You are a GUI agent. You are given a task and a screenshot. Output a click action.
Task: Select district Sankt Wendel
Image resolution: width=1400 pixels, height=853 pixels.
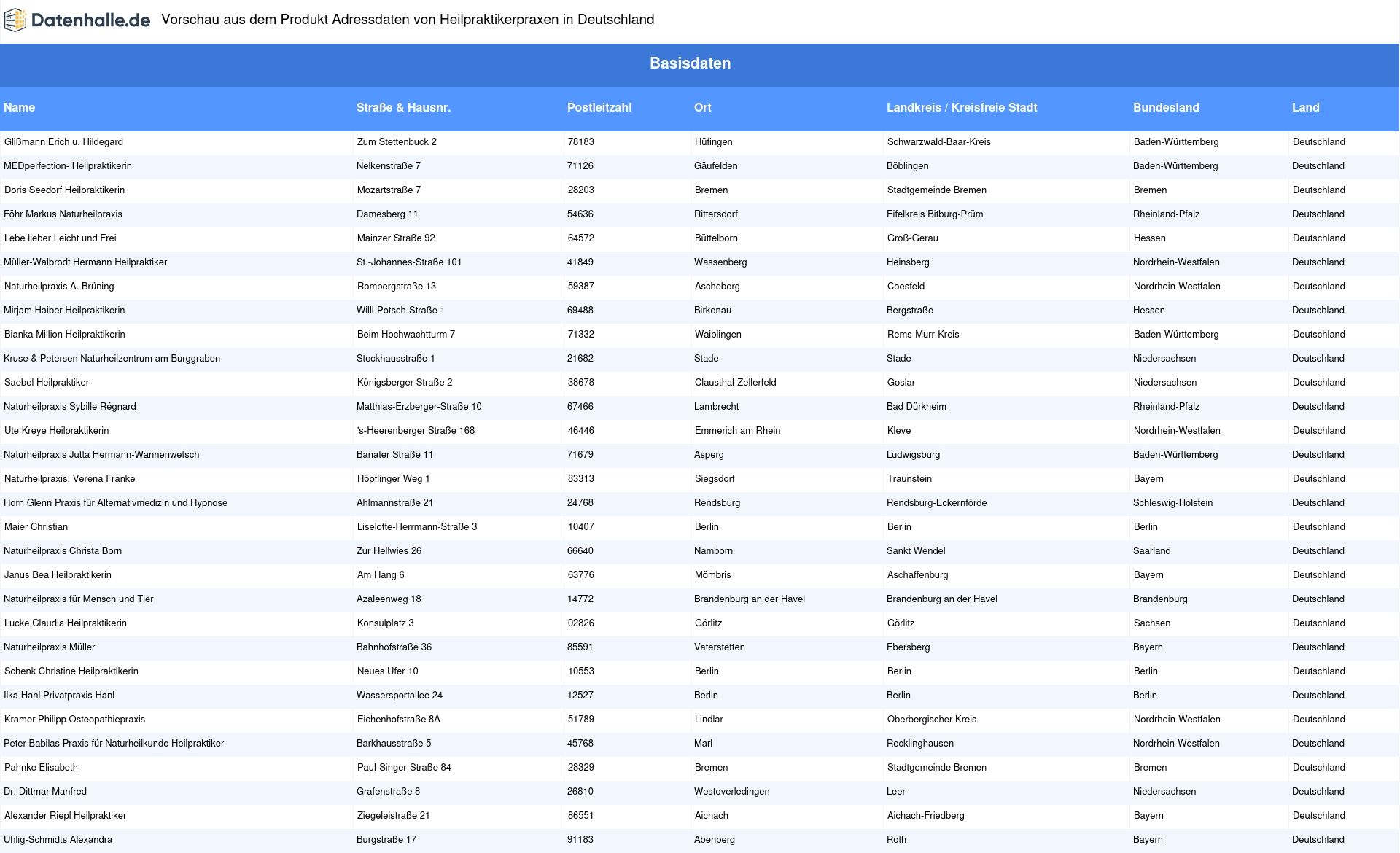(x=916, y=551)
